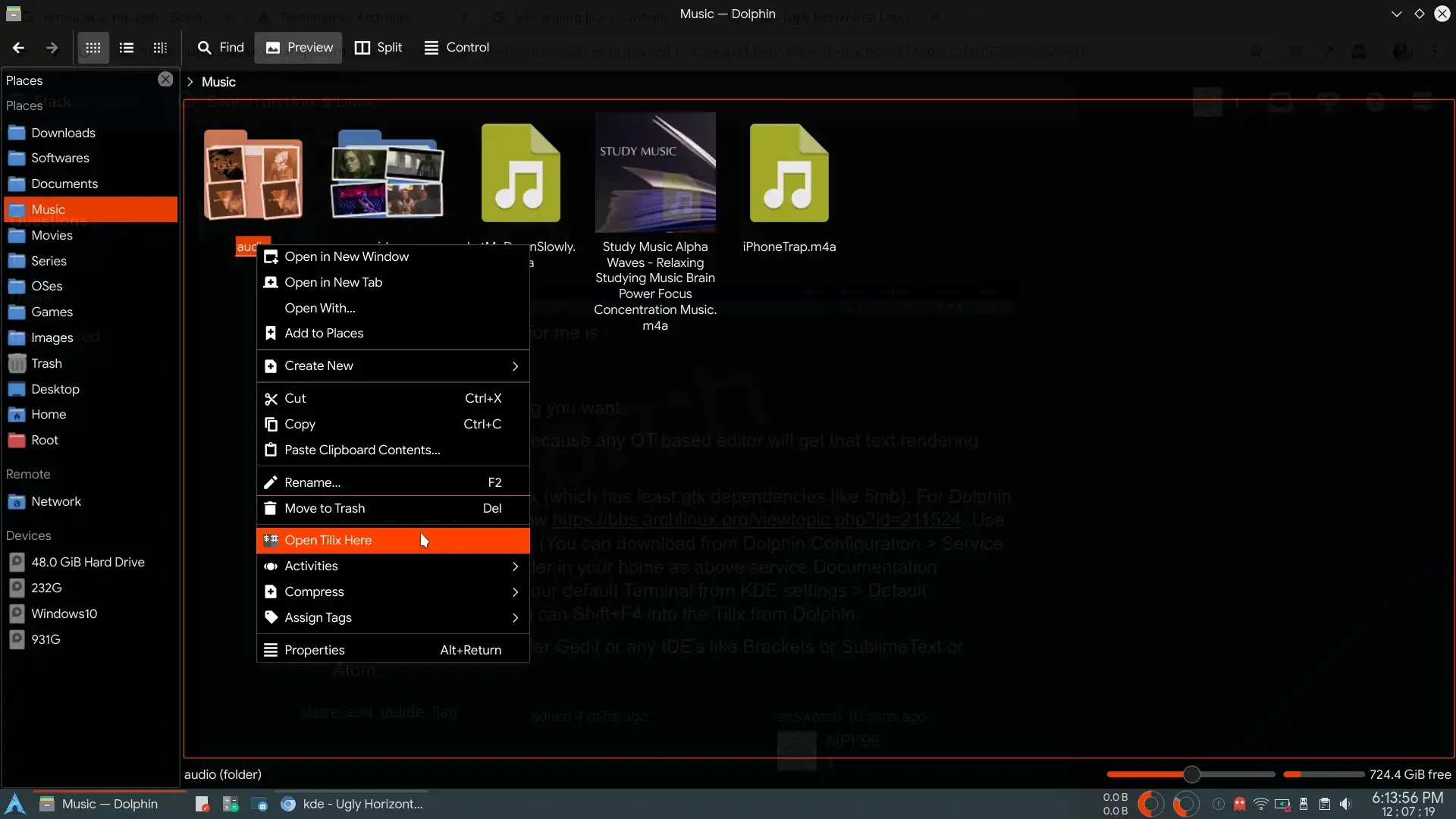Choose Move to Trash from context menu
Screen dimensions: 1456x819
(325, 509)
